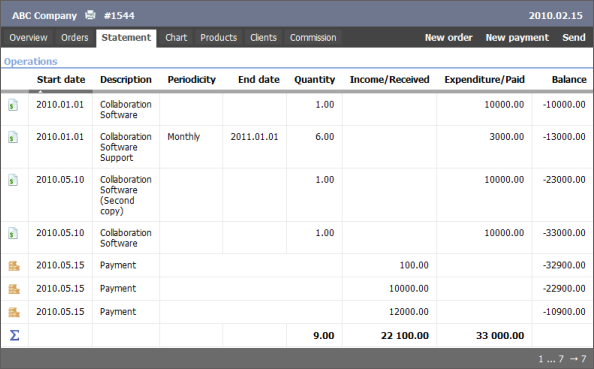
Task: Open order icon in row with balance -10000.00
Action: click(x=13, y=105)
